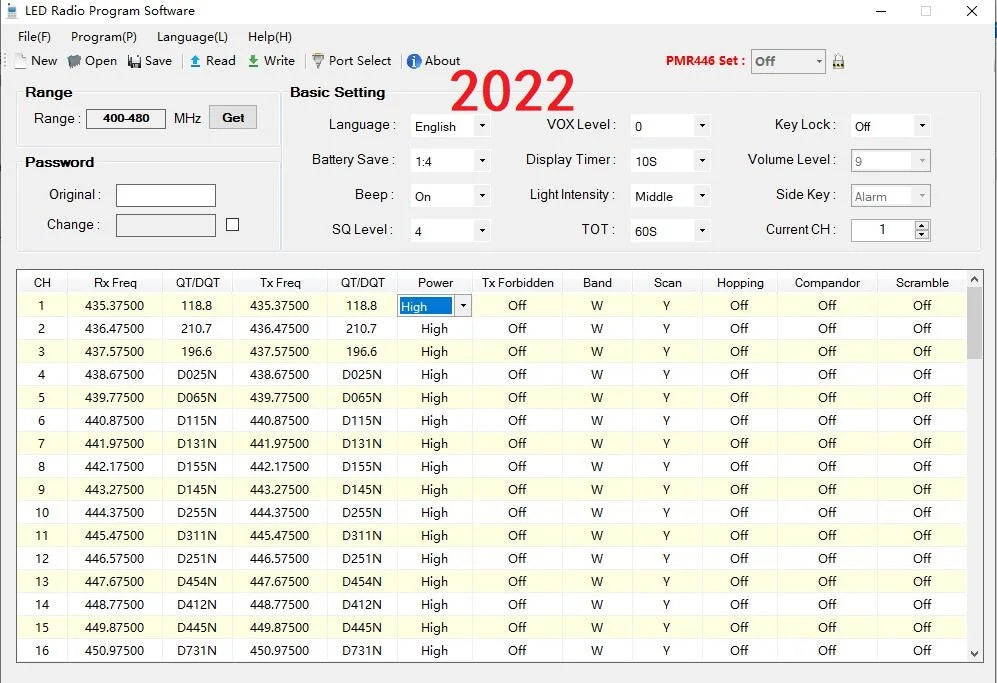The image size is (997, 683).
Task: Click the New file toolbar icon
Action: point(21,61)
